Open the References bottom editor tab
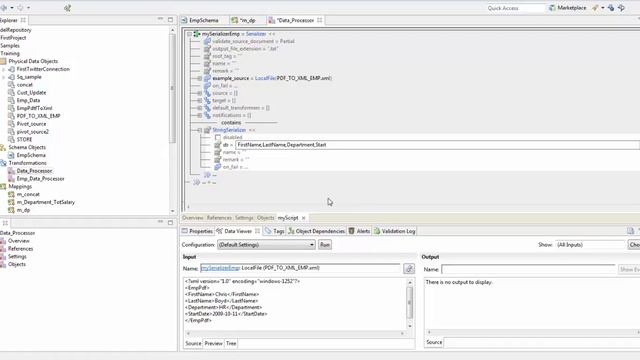This screenshot has width=640, height=360. [x=219, y=218]
